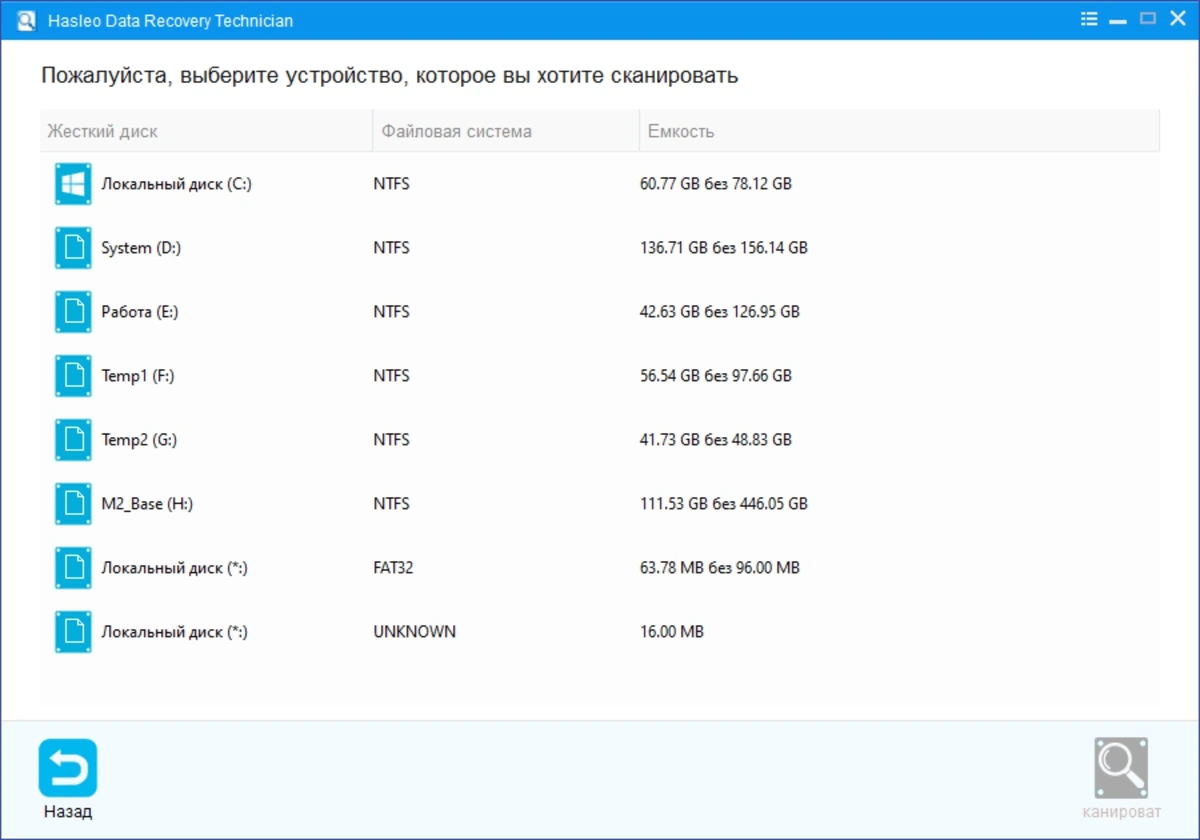Sort by the Емкость column header
Viewport: 1200px width, 840px height.
coord(899,131)
